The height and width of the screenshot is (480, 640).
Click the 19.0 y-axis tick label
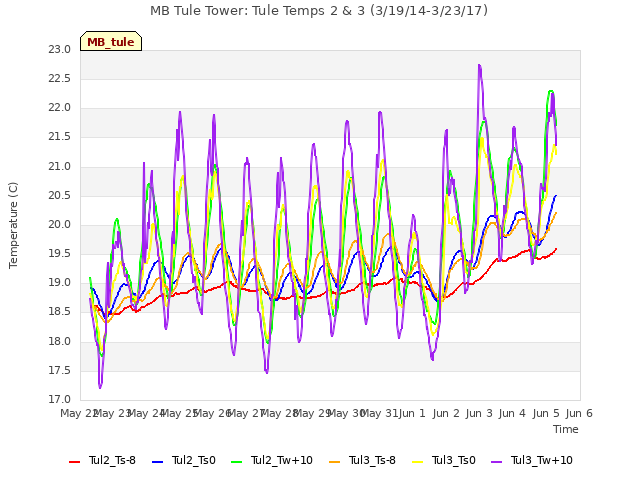tap(60, 283)
